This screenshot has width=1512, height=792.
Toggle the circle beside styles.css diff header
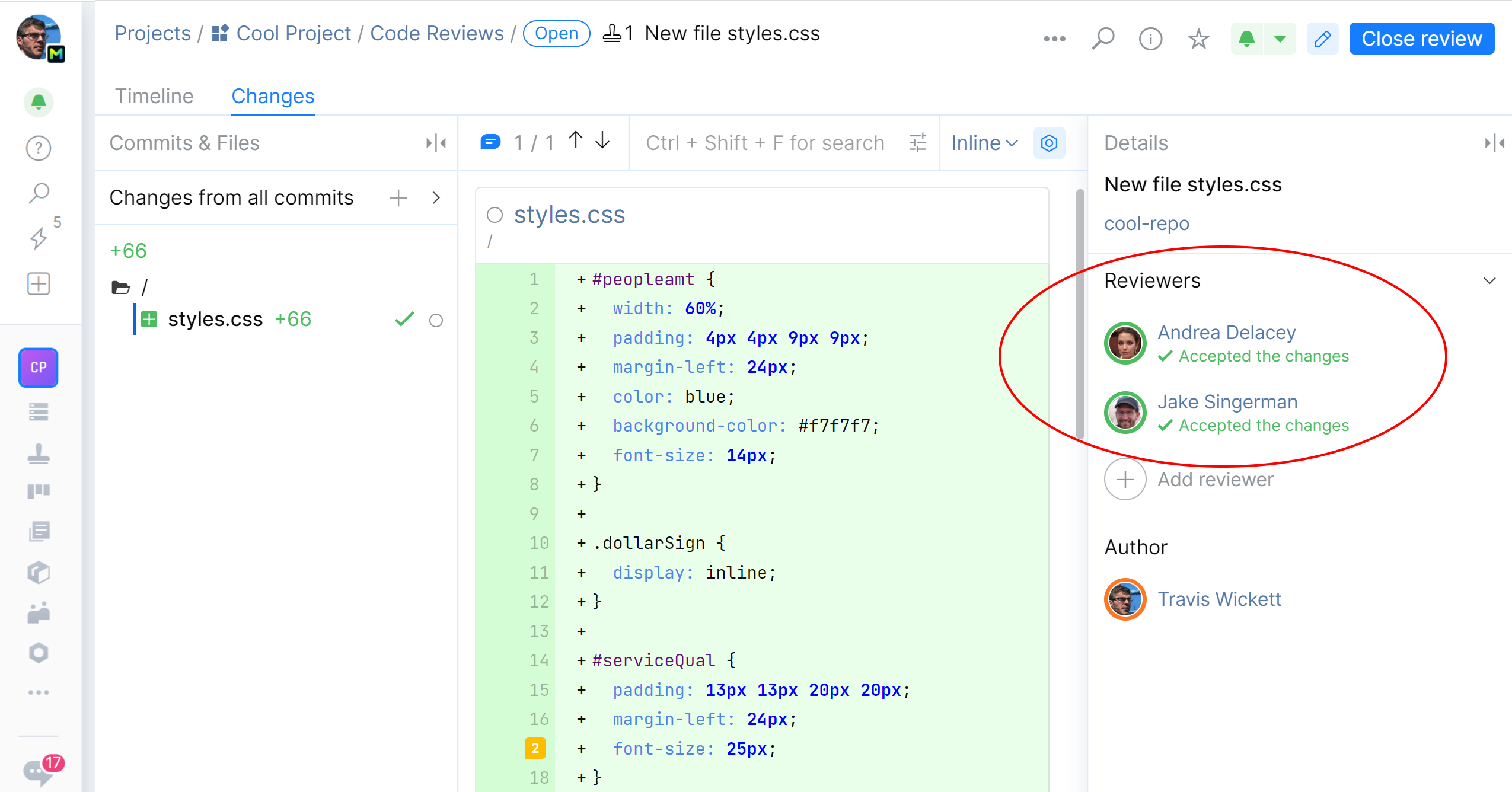click(495, 215)
